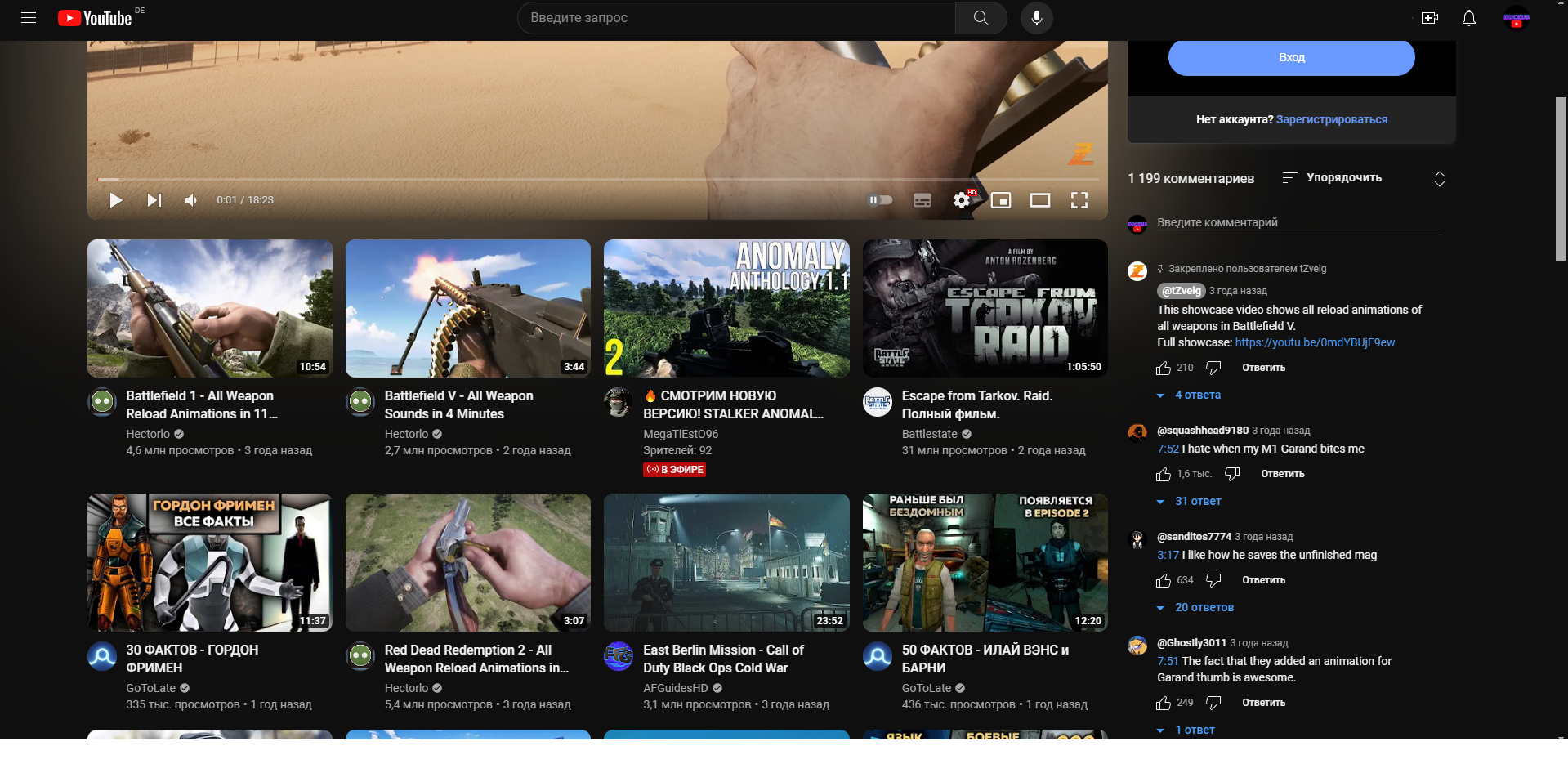
Task: Dislike the pinned tZveig comment
Action: 1213,369
